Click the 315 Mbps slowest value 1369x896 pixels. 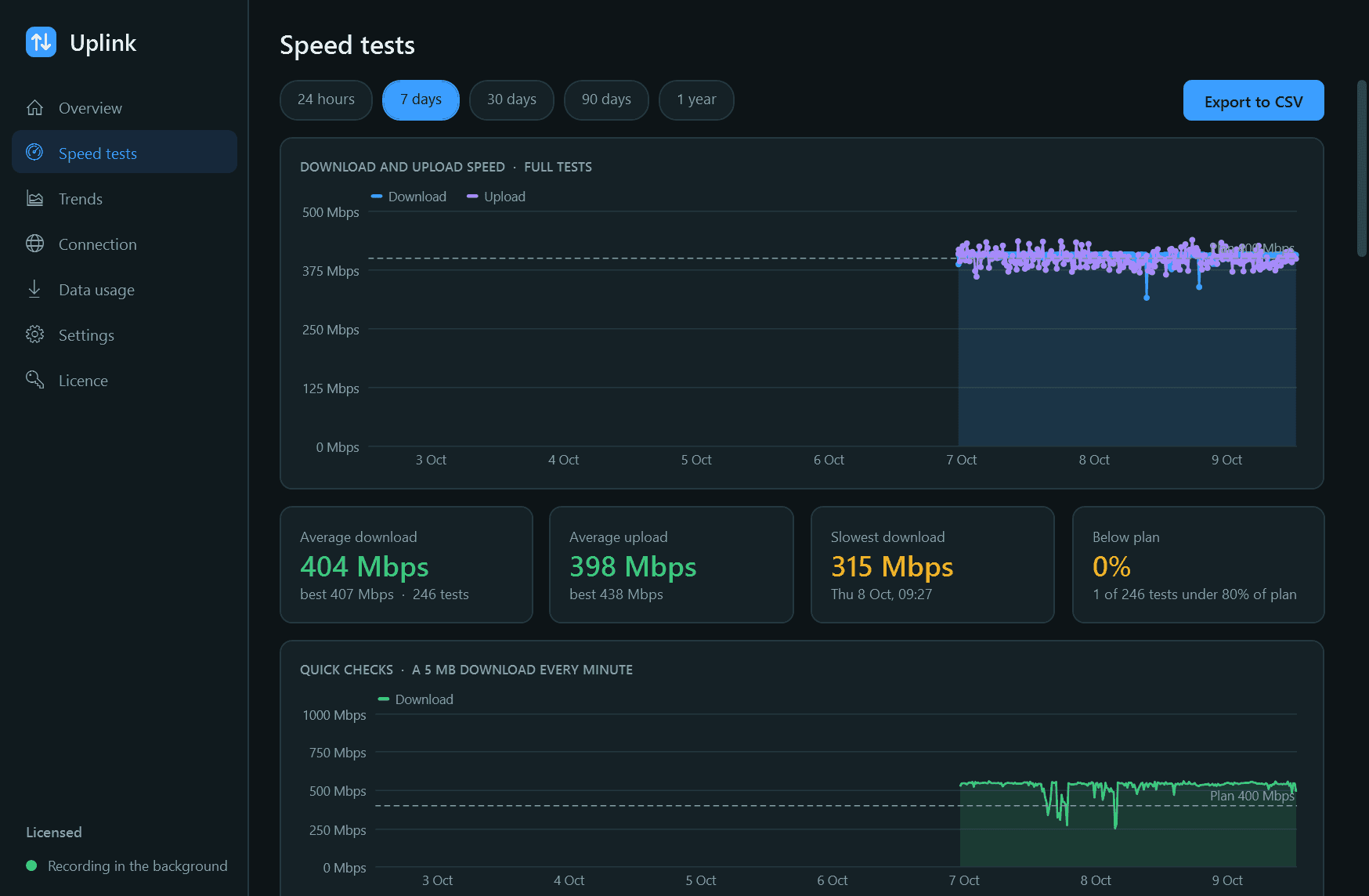(x=892, y=566)
